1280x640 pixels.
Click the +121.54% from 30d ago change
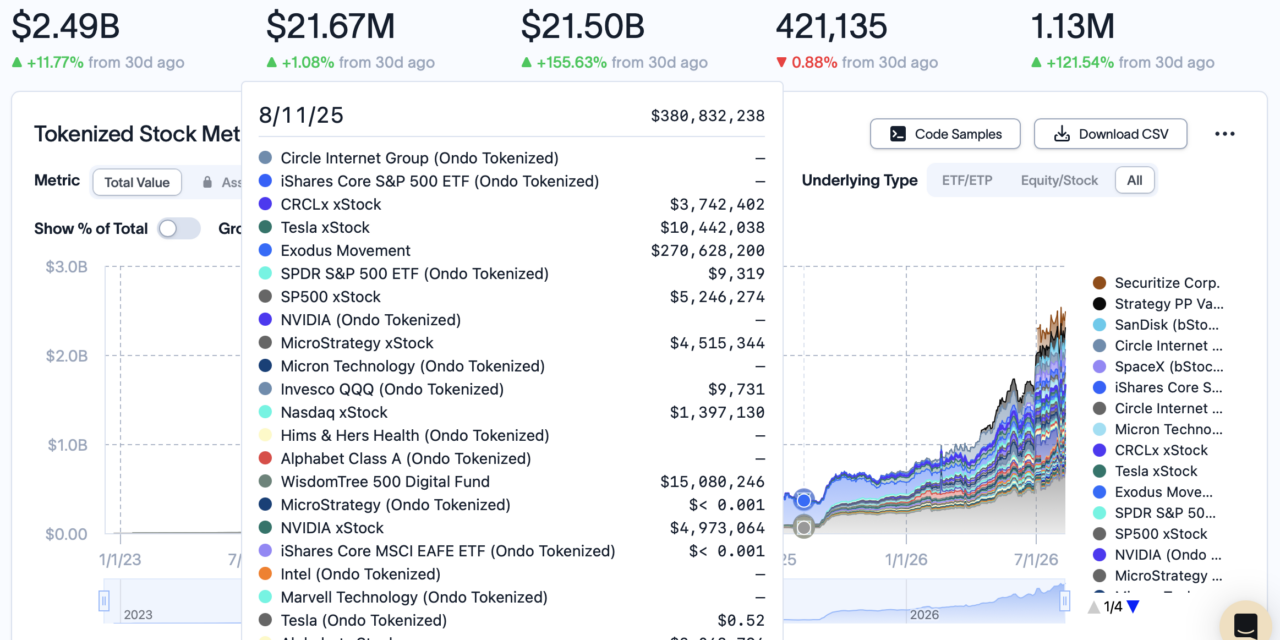pos(1123,62)
